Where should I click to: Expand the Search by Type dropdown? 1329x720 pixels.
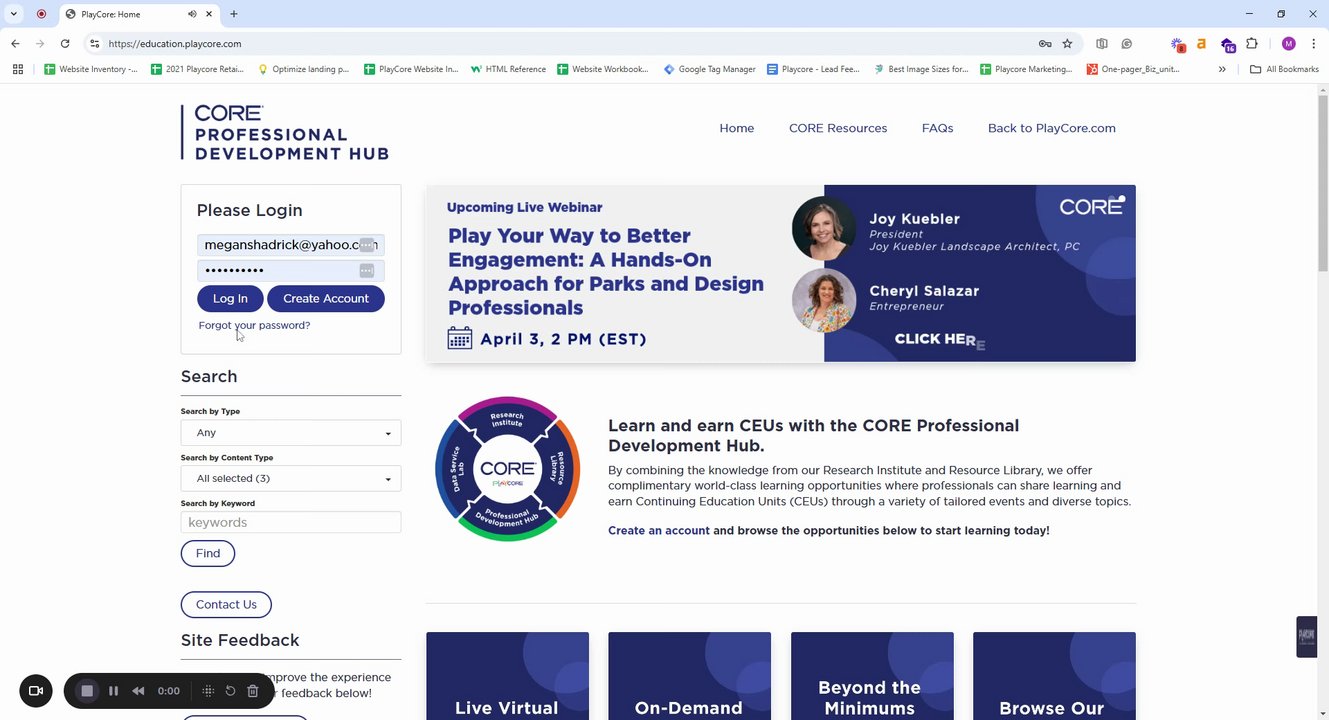tap(291, 433)
